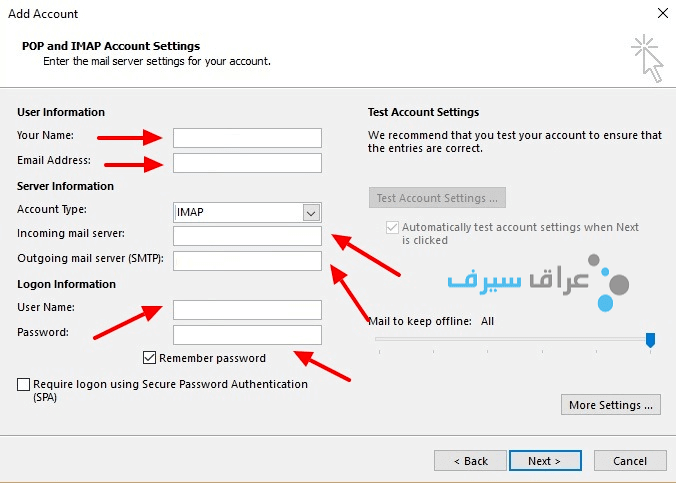Screen dimensions: 676x483
Task: Close the Add Account window
Action: tap(663, 13)
